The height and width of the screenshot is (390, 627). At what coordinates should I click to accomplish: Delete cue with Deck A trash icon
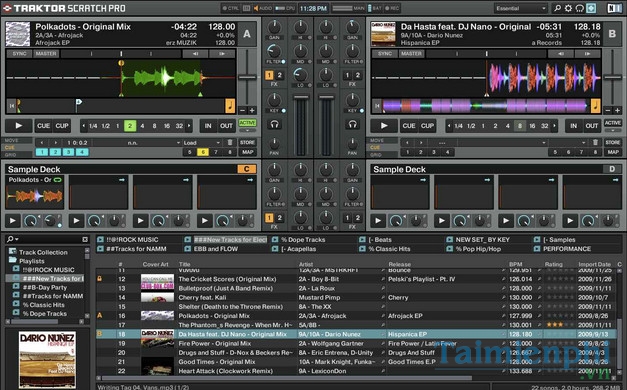point(230,142)
